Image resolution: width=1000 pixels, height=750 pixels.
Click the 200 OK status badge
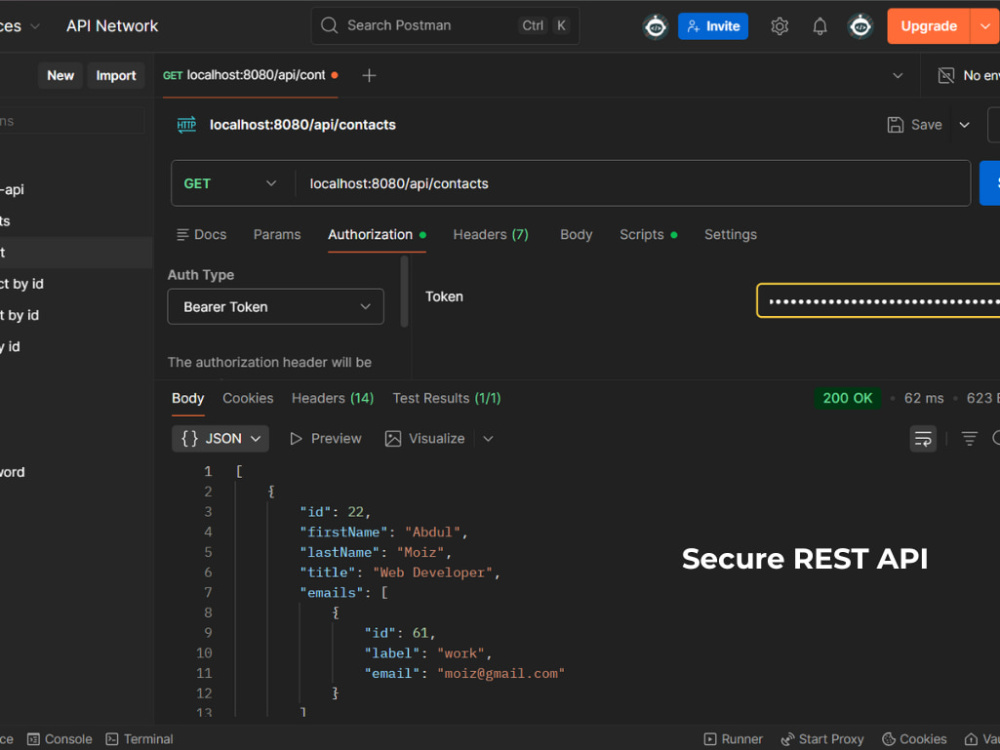coord(847,399)
